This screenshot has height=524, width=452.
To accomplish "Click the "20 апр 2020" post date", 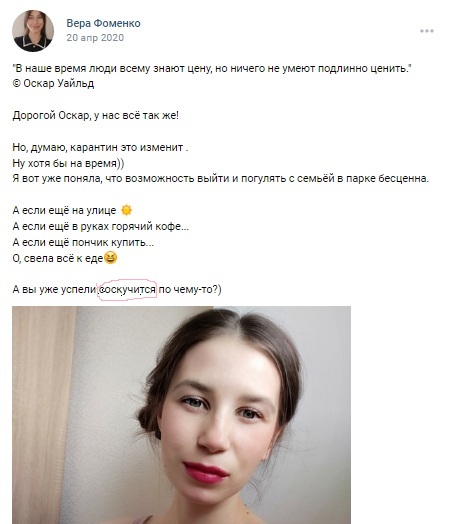I will pos(95,37).
